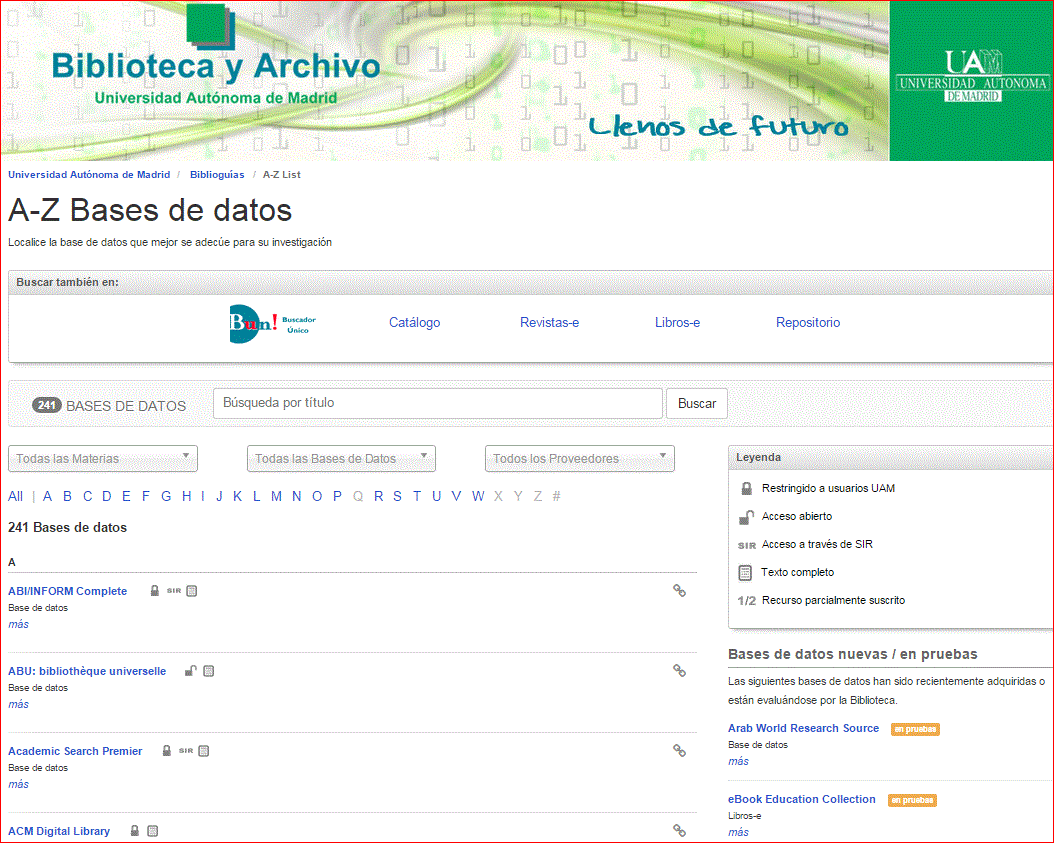Go to the Biblioguías breadcrumb
The image size is (1054, 843).
[x=217, y=174]
